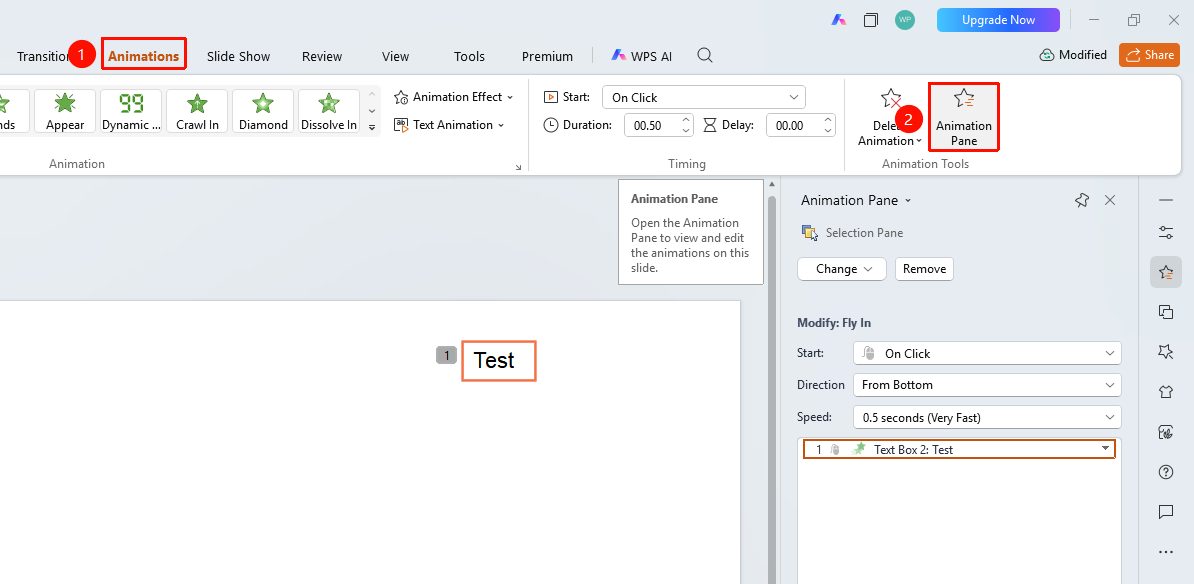Expand the Change animation dropdown button
1194x584 pixels.
tap(841, 269)
